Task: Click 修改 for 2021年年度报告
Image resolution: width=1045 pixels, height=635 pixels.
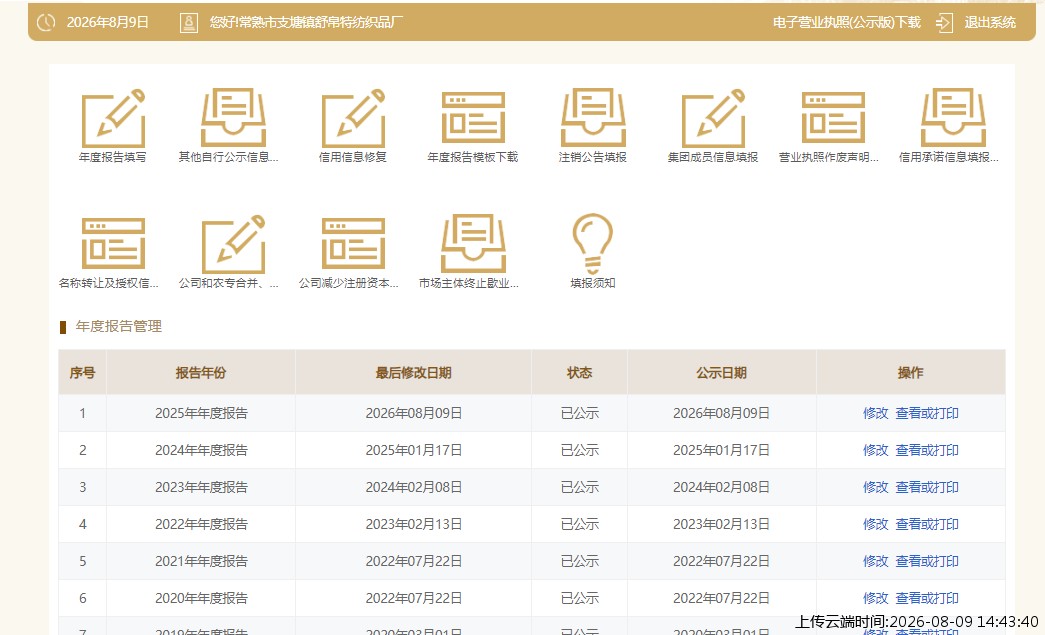Action: click(x=875, y=561)
